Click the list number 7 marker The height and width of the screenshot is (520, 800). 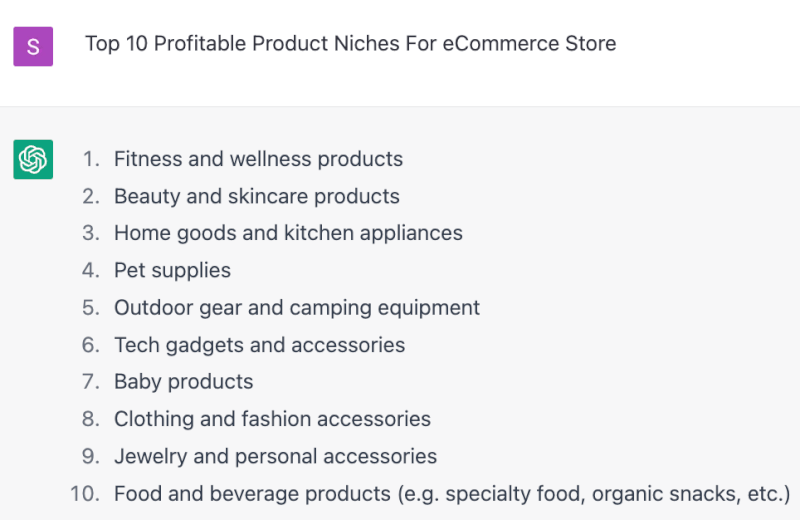pos(91,382)
